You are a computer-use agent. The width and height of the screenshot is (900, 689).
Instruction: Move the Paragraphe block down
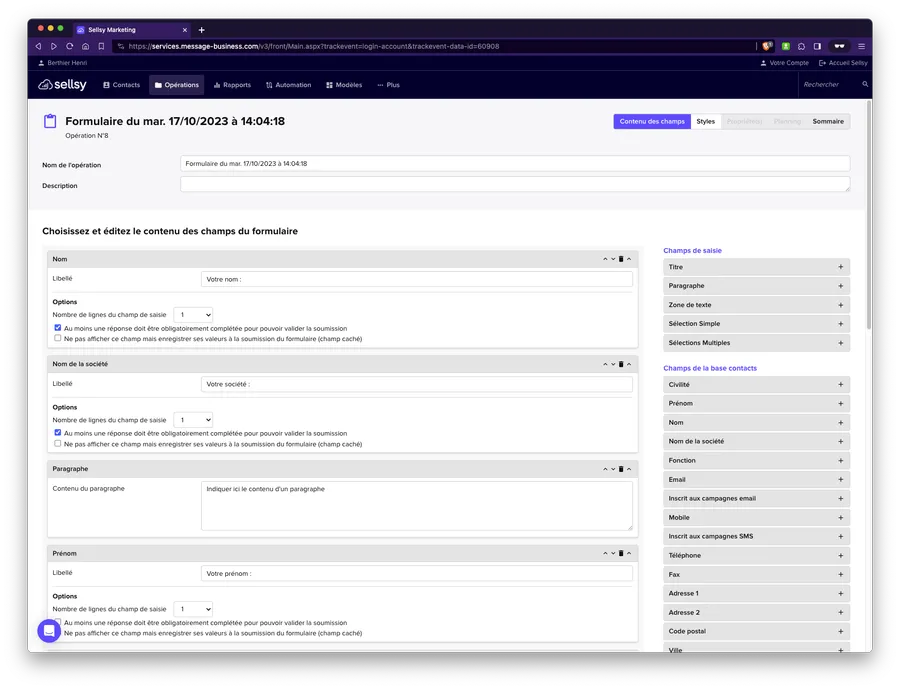coord(613,468)
